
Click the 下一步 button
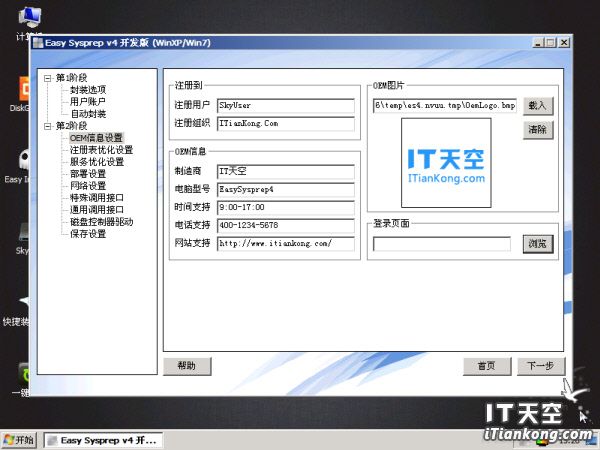click(x=541, y=366)
